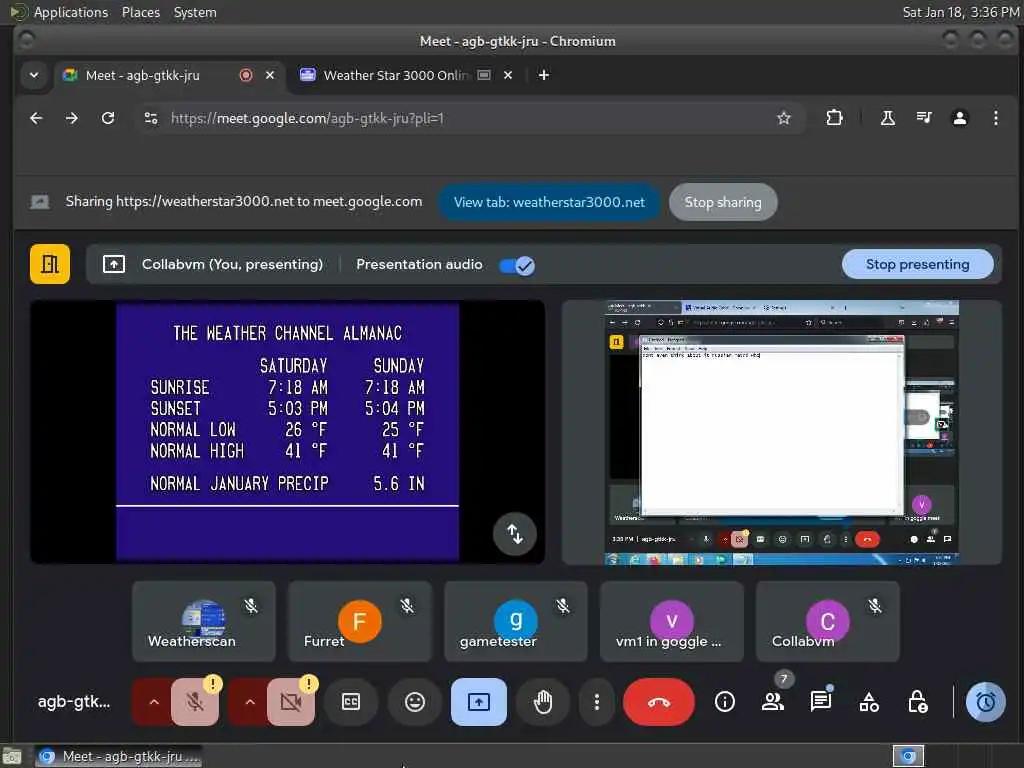Click the Chromium tray icon in bottom panel
Screen dimensions: 1024x768
tap(908, 756)
